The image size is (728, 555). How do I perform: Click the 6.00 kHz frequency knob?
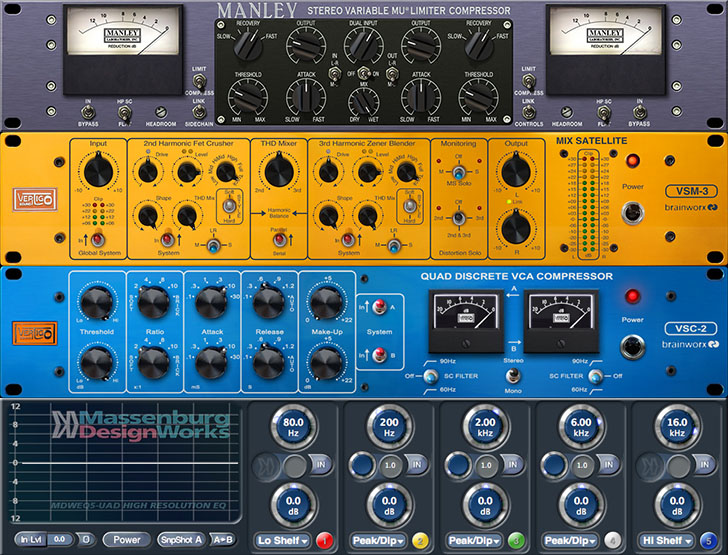pyautogui.click(x=581, y=427)
